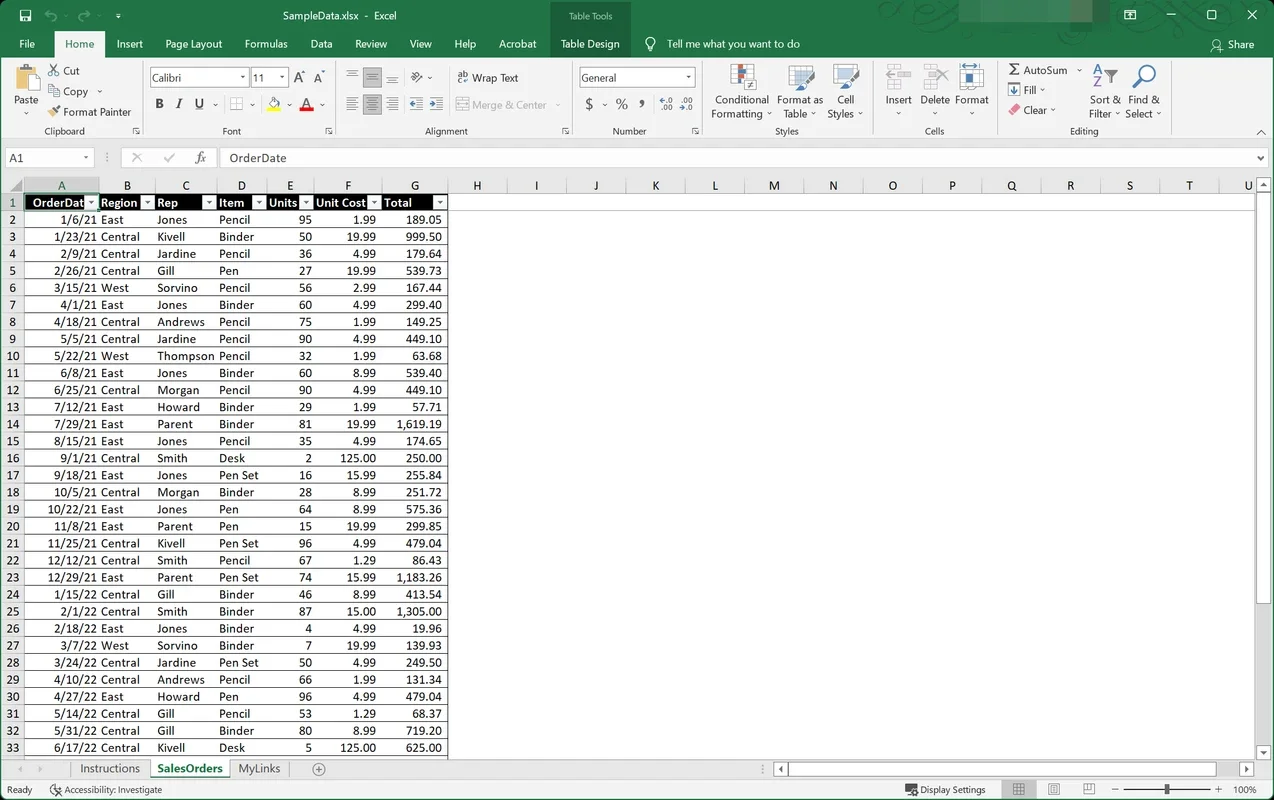Click the Percent Style icon

[621, 104]
